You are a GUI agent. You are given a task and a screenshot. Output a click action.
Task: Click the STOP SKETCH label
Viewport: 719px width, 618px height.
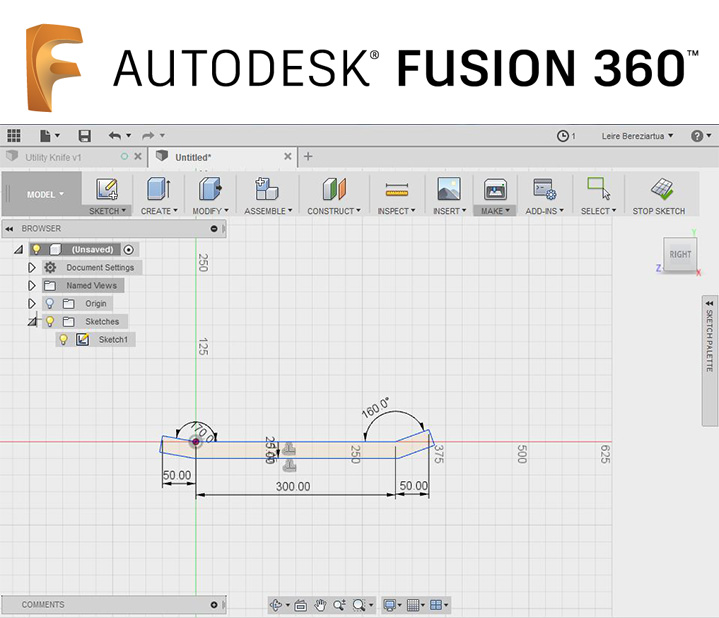coord(659,211)
